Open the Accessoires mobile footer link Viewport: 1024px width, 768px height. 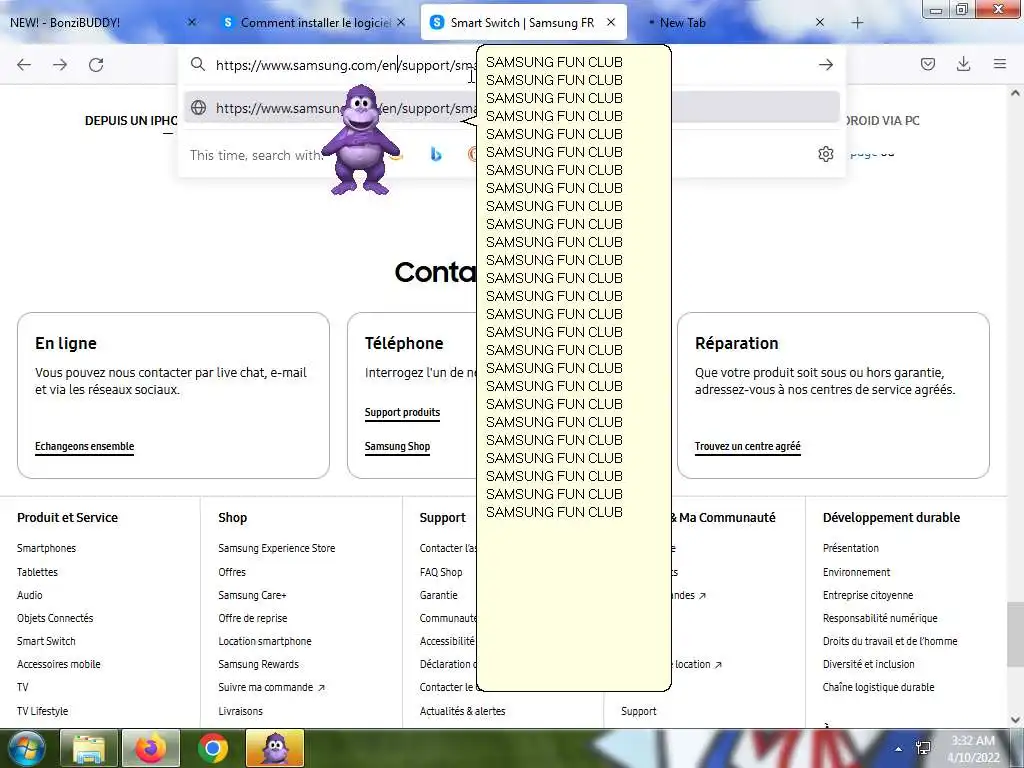(x=59, y=664)
